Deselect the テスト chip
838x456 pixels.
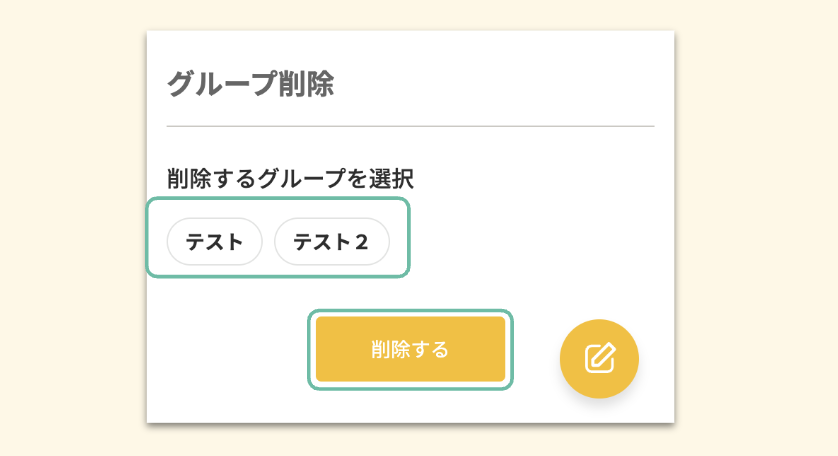tap(214, 242)
